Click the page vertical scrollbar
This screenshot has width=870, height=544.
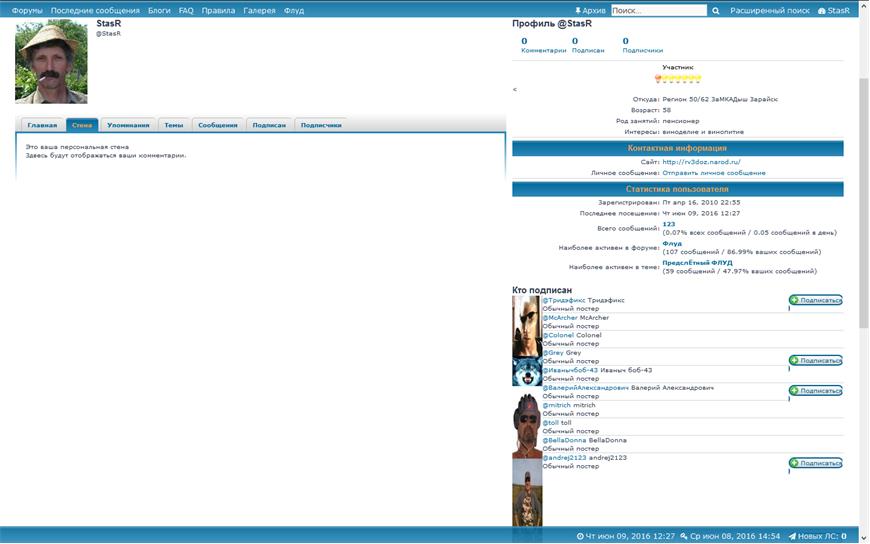click(x=864, y=200)
